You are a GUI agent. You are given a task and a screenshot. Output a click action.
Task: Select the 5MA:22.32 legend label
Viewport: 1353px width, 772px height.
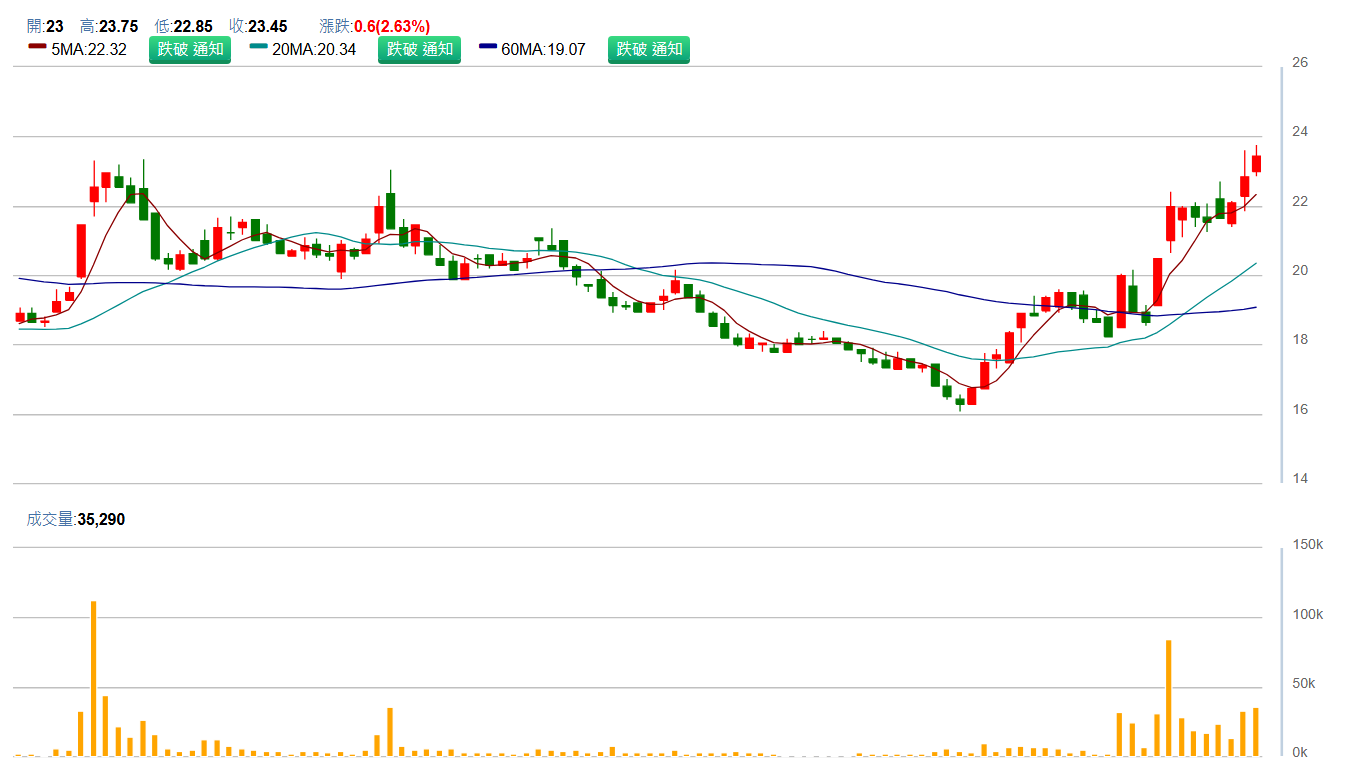tap(89, 50)
